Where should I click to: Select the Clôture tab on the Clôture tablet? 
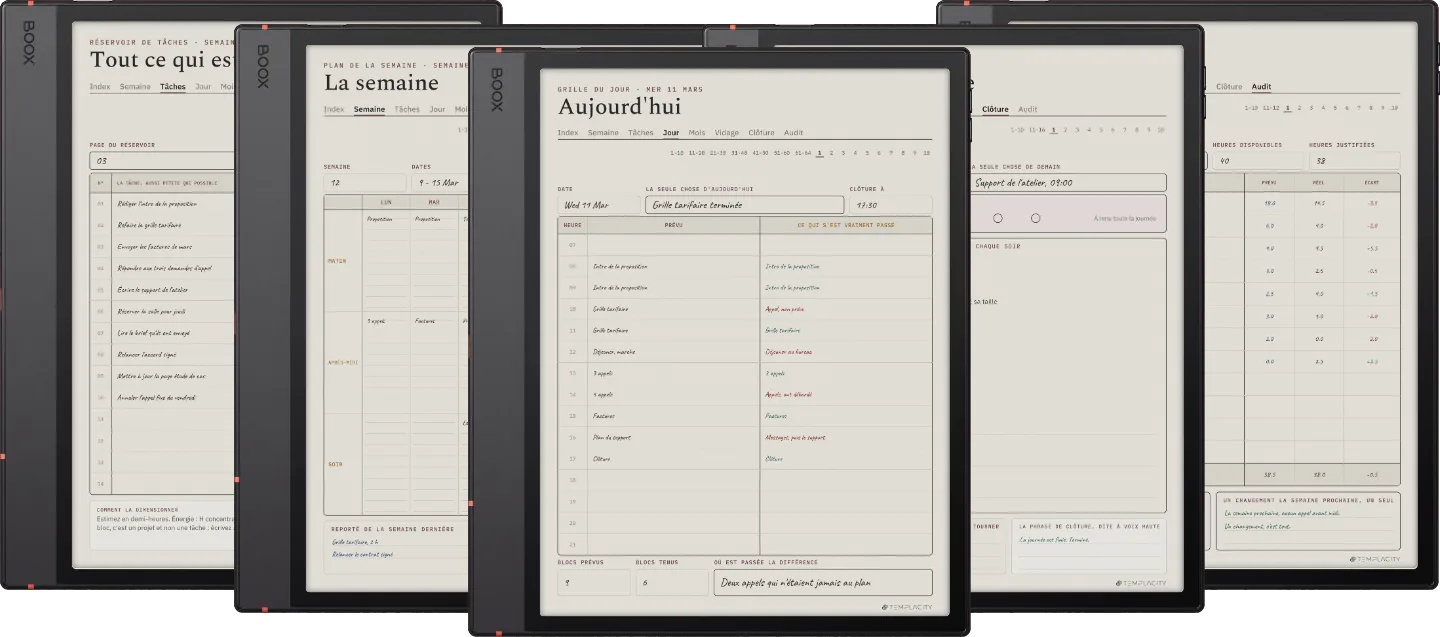tap(995, 109)
